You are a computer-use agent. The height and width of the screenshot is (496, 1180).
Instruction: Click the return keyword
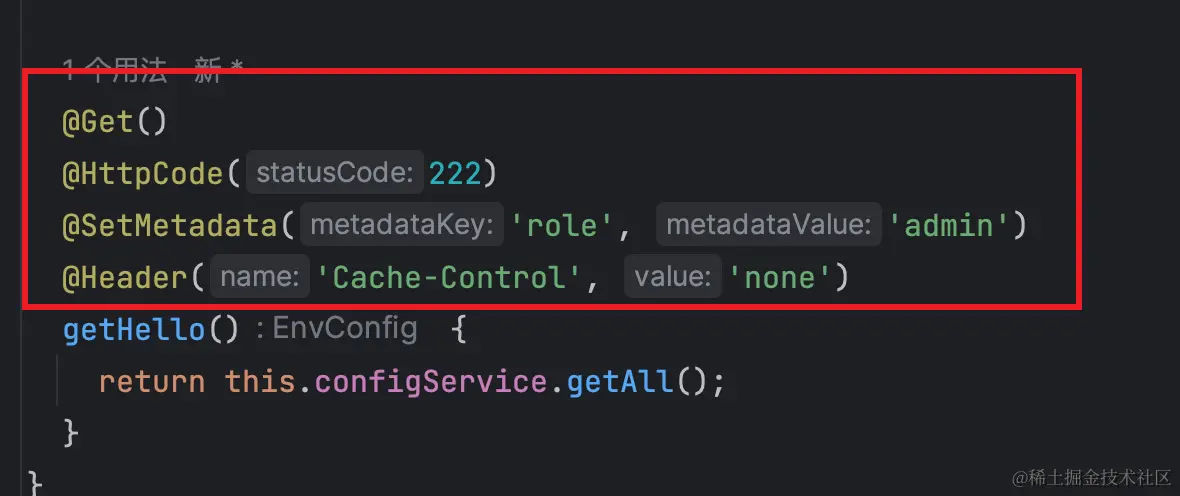click(x=151, y=382)
